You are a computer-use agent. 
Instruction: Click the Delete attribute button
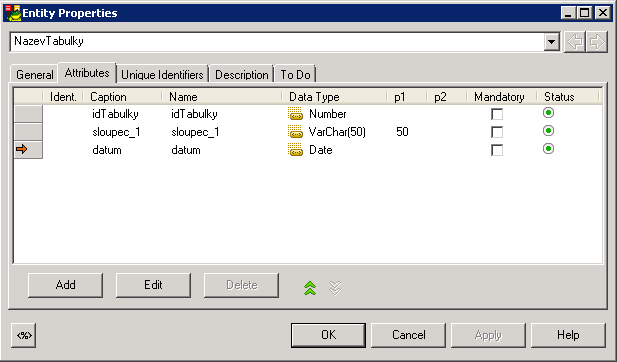(x=241, y=285)
